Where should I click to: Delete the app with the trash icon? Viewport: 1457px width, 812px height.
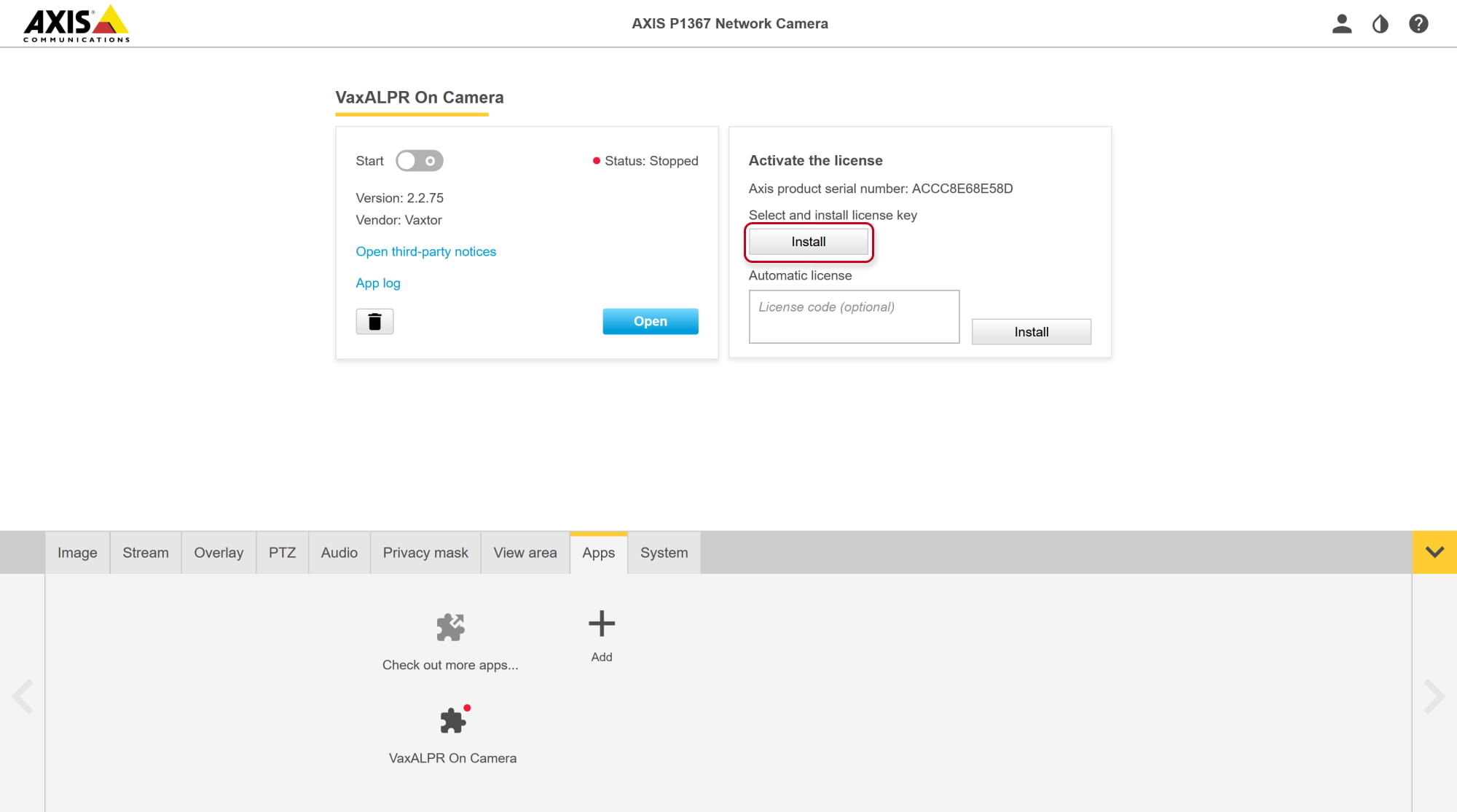coord(374,321)
